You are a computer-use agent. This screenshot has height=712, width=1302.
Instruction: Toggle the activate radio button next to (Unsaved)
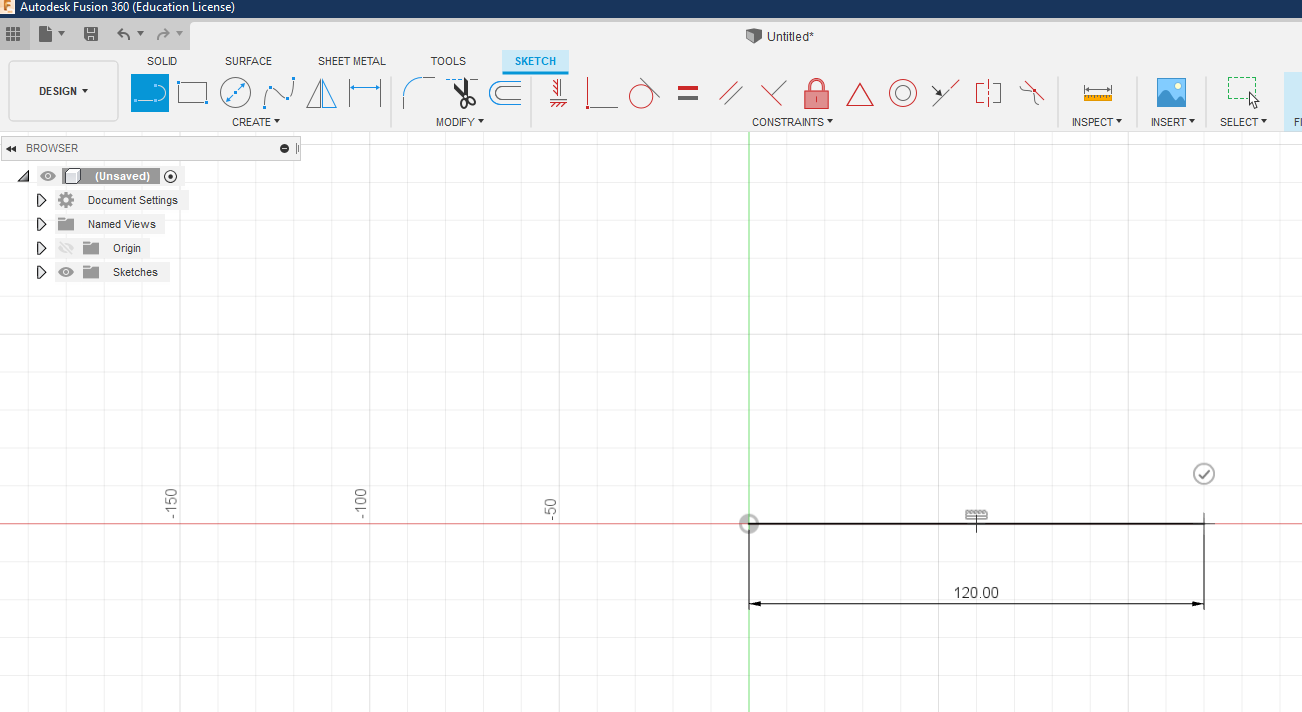click(x=171, y=176)
